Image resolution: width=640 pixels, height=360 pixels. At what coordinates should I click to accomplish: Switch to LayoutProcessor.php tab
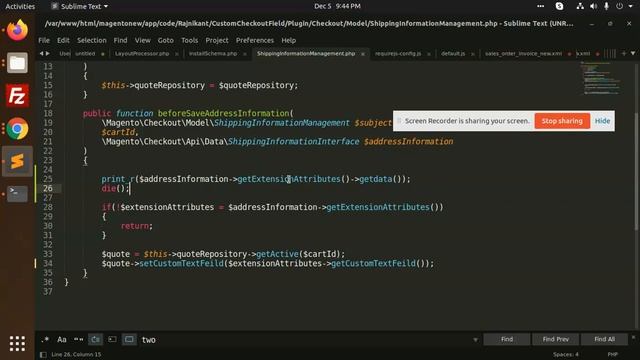pos(142,53)
